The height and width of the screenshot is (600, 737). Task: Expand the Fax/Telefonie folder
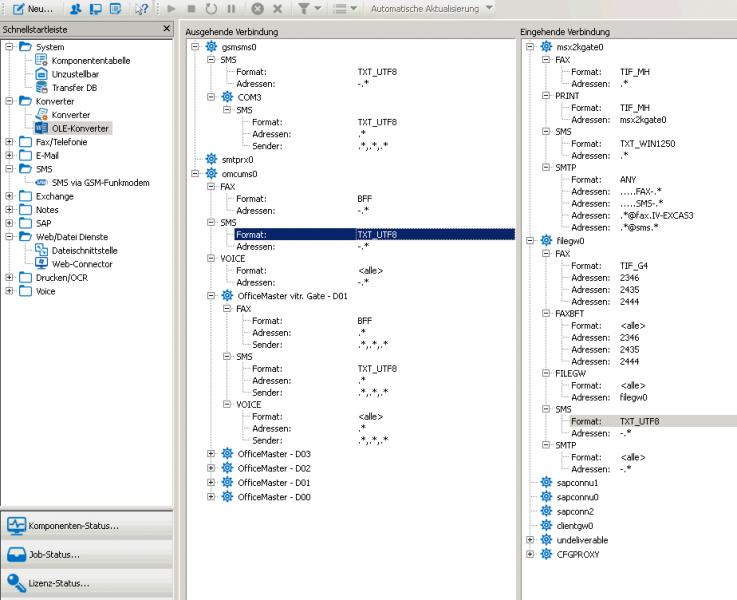tap(10, 142)
